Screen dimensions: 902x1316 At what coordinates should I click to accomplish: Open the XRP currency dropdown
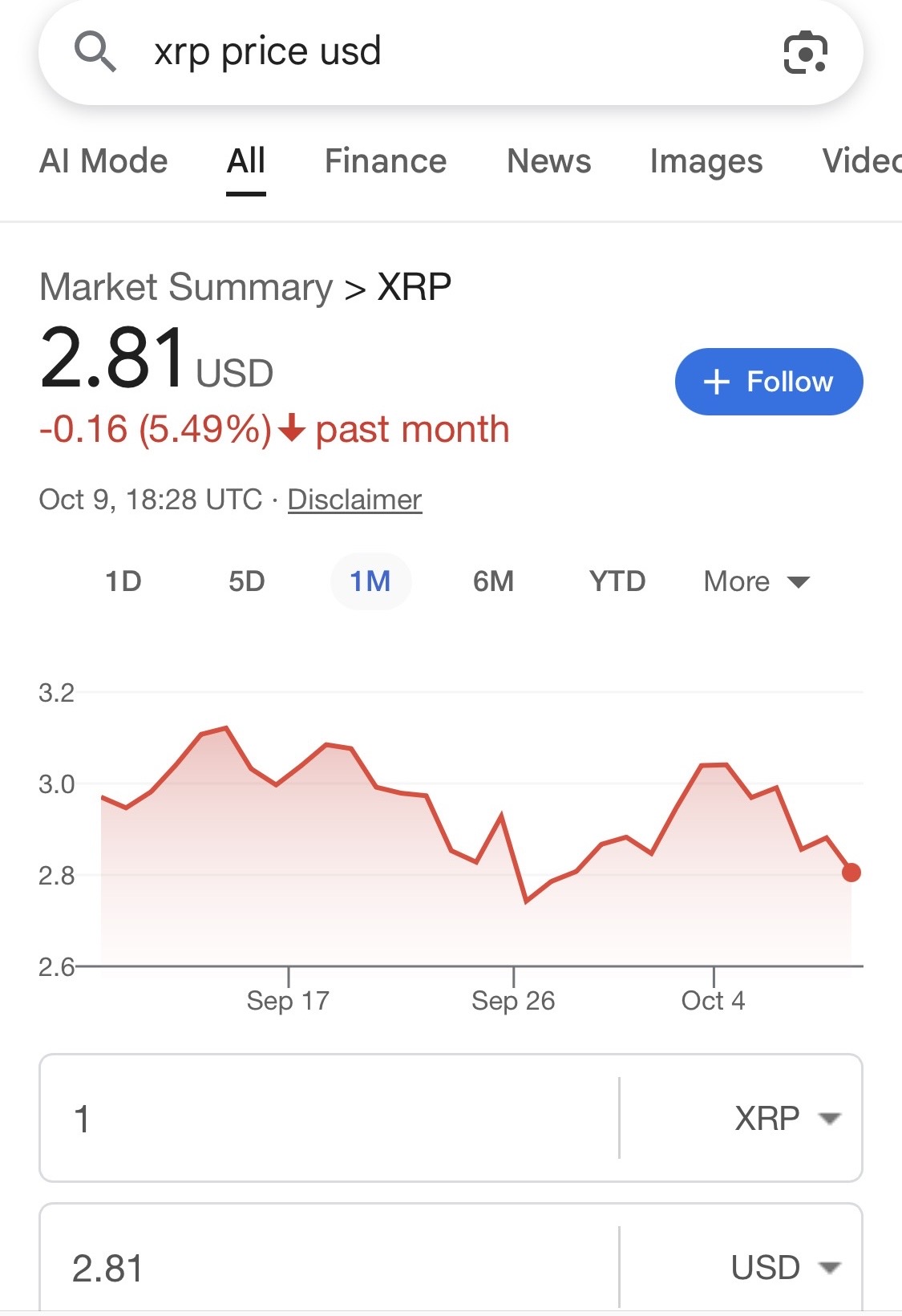pyautogui.click(x=787, y=1118)
